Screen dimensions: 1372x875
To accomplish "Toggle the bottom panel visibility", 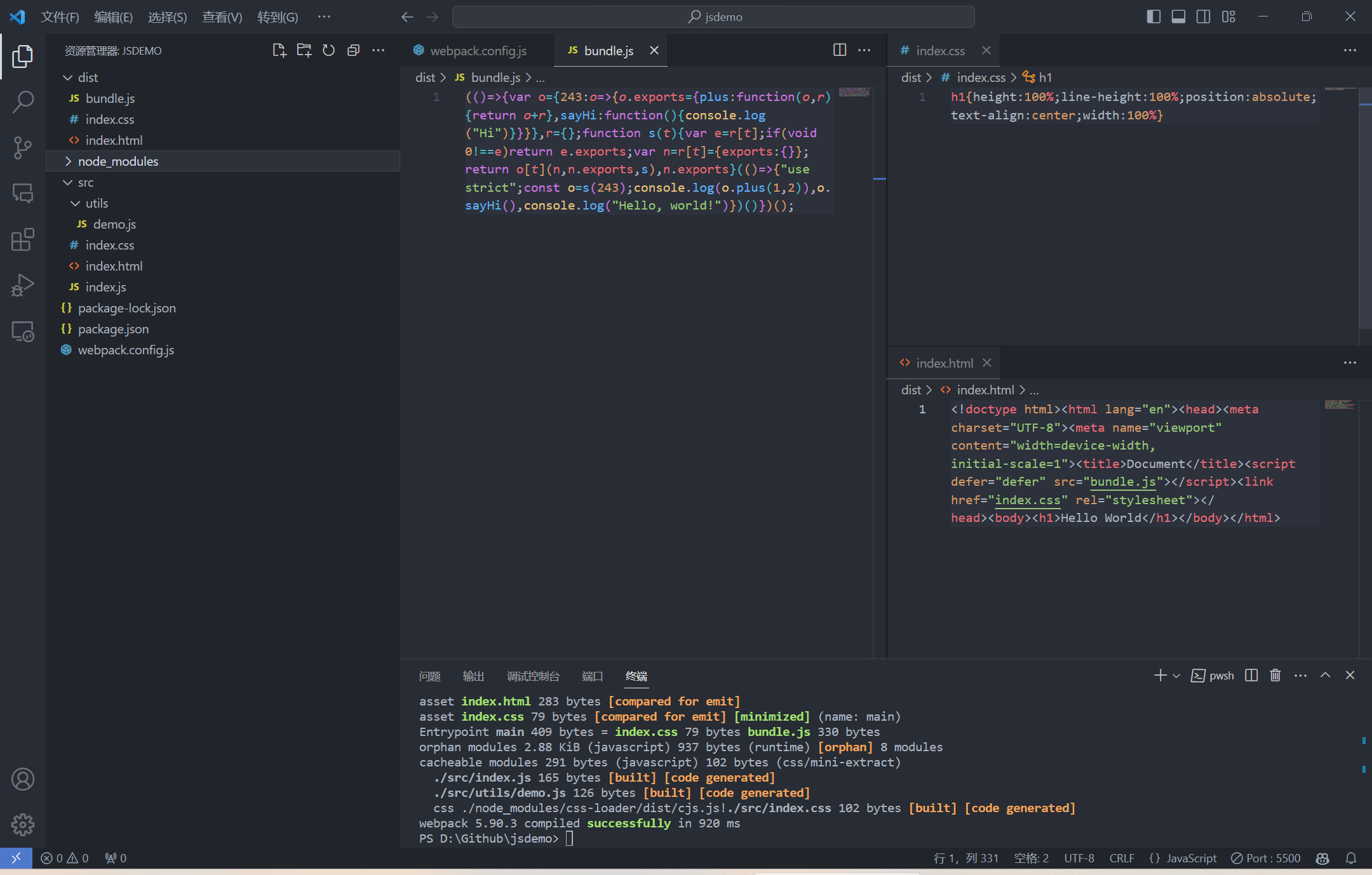I will [x=1178, y=17].
